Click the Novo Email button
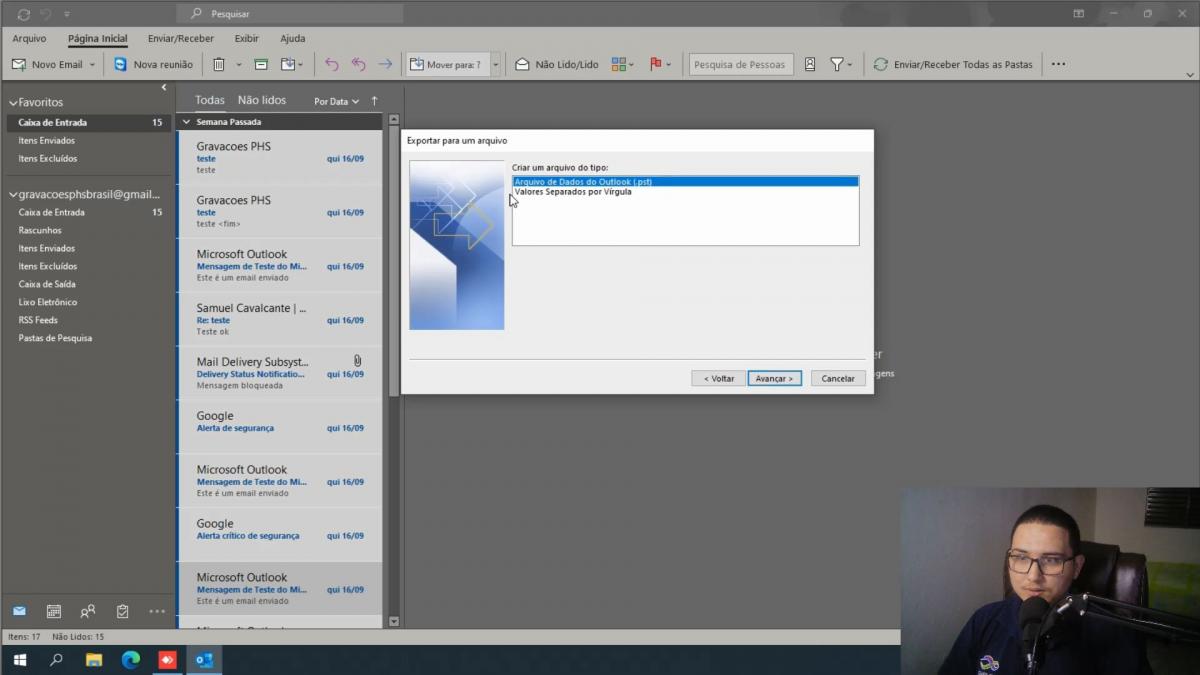1200x675 pixels. (47, 64)
